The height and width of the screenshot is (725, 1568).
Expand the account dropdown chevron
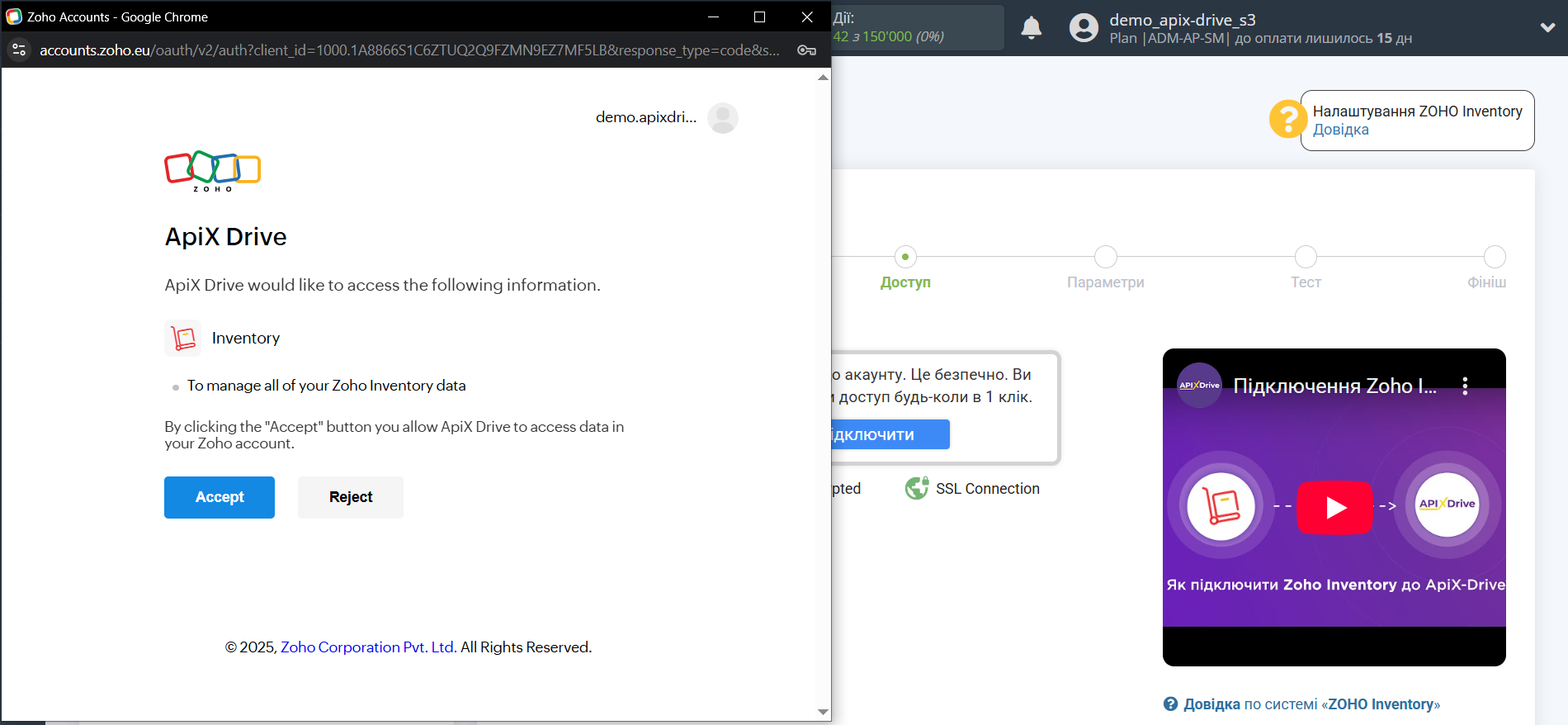[x=1548, y=27]
